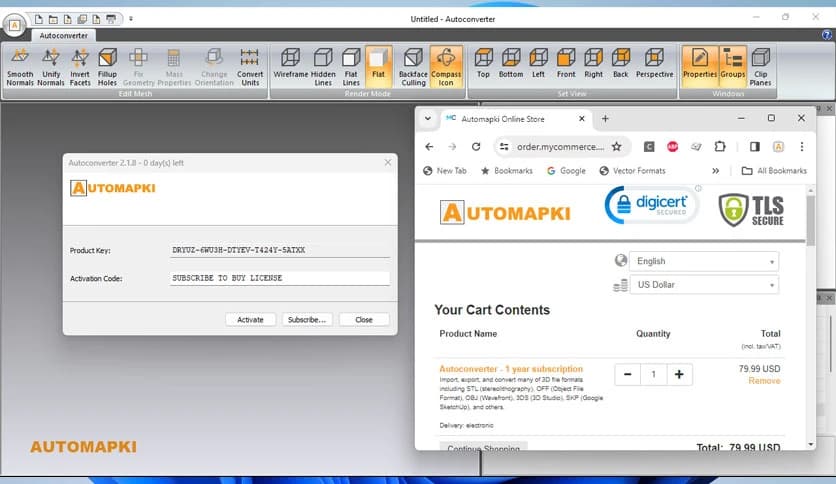Click the Open folder quick-access icon
The width and height of the screenshot is (836, 484).
[53, 20]
